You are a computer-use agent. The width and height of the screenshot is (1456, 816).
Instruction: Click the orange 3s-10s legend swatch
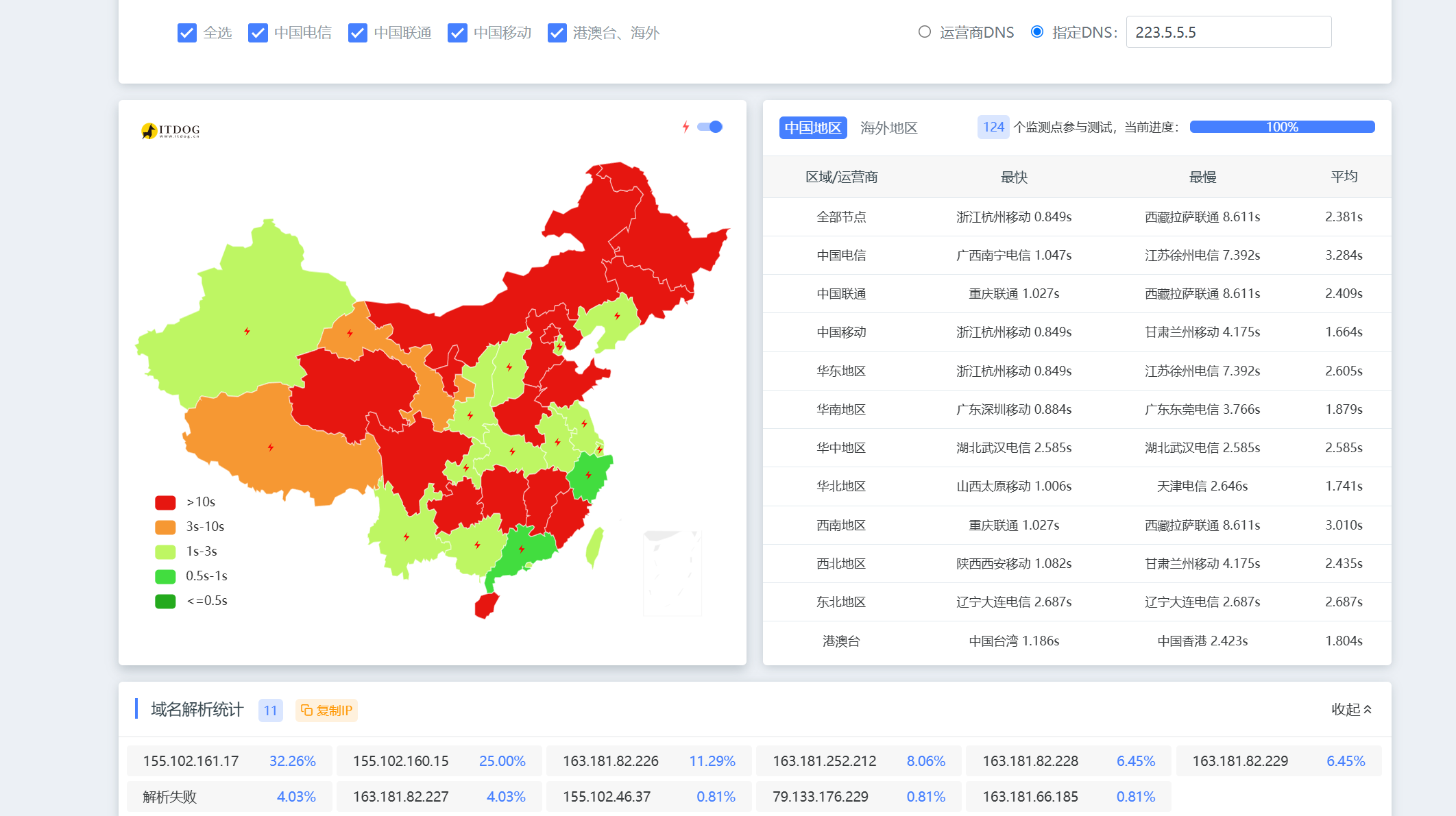(165, 527)
